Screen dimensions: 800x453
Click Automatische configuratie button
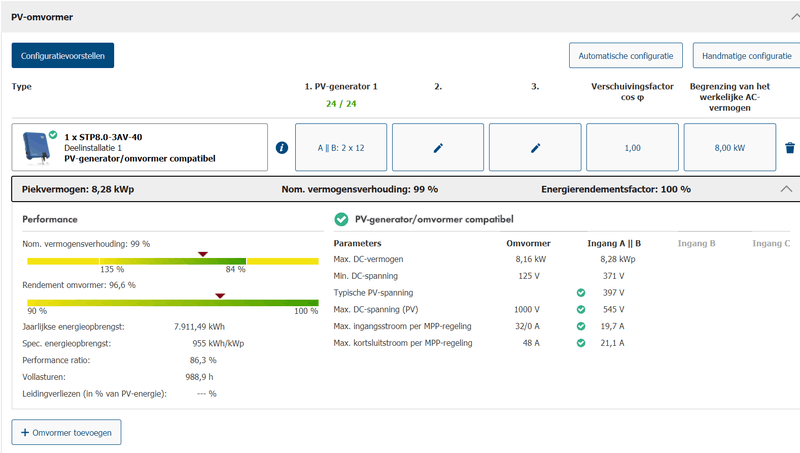[x=626, y=55]
